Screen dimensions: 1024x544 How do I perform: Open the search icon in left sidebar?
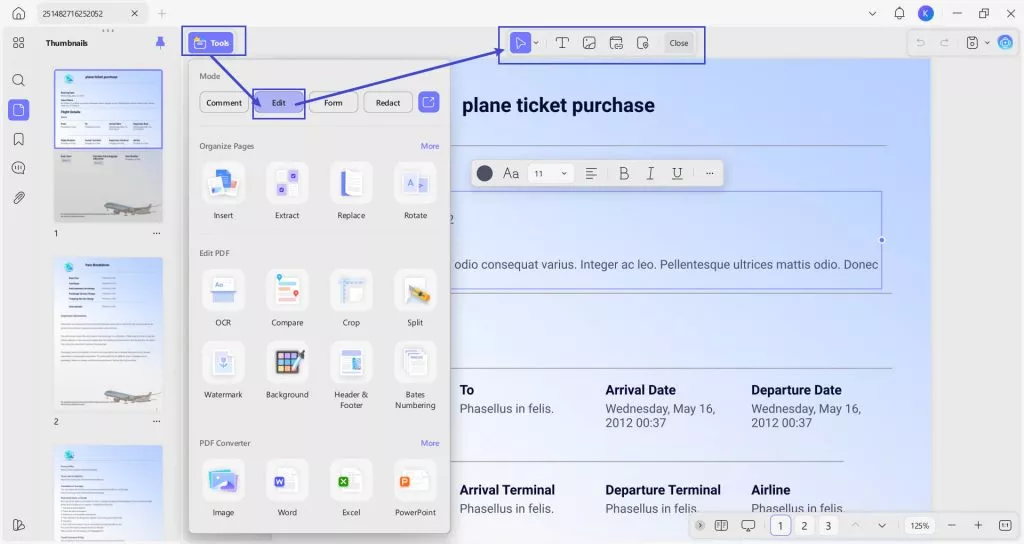point(18,80)
